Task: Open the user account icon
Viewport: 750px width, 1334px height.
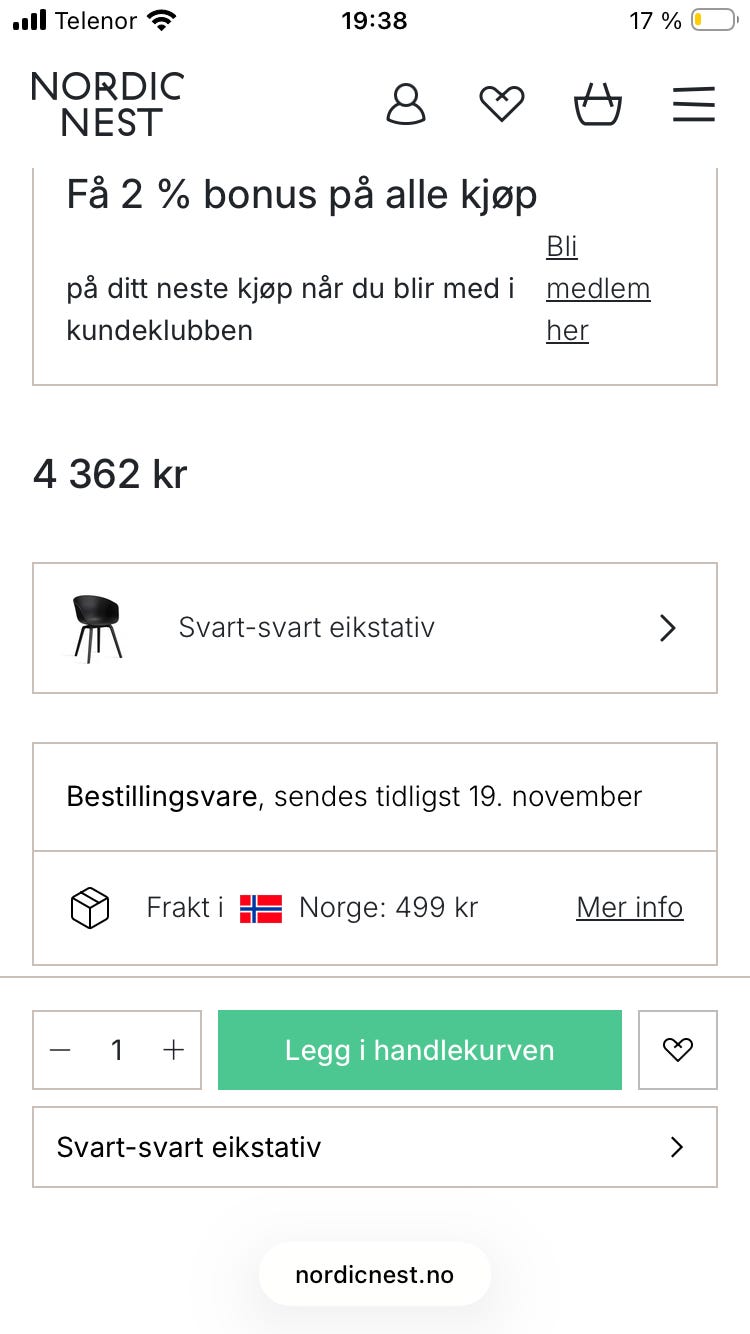Action: click(406, 104)
